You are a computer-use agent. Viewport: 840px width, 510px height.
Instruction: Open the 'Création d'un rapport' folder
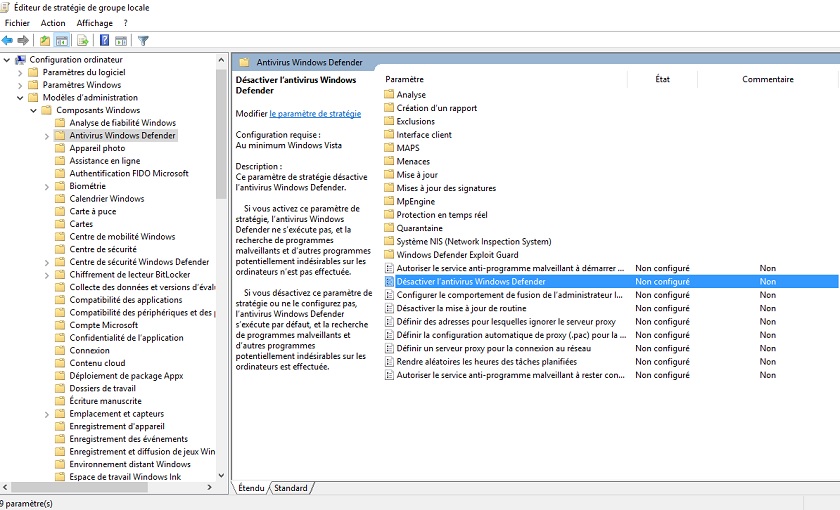436,108
